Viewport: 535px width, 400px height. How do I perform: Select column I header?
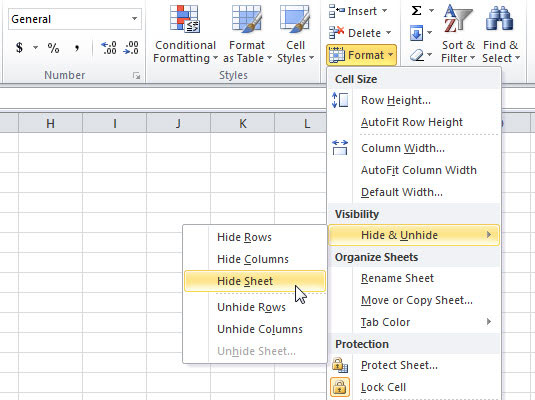coord(115,123)
